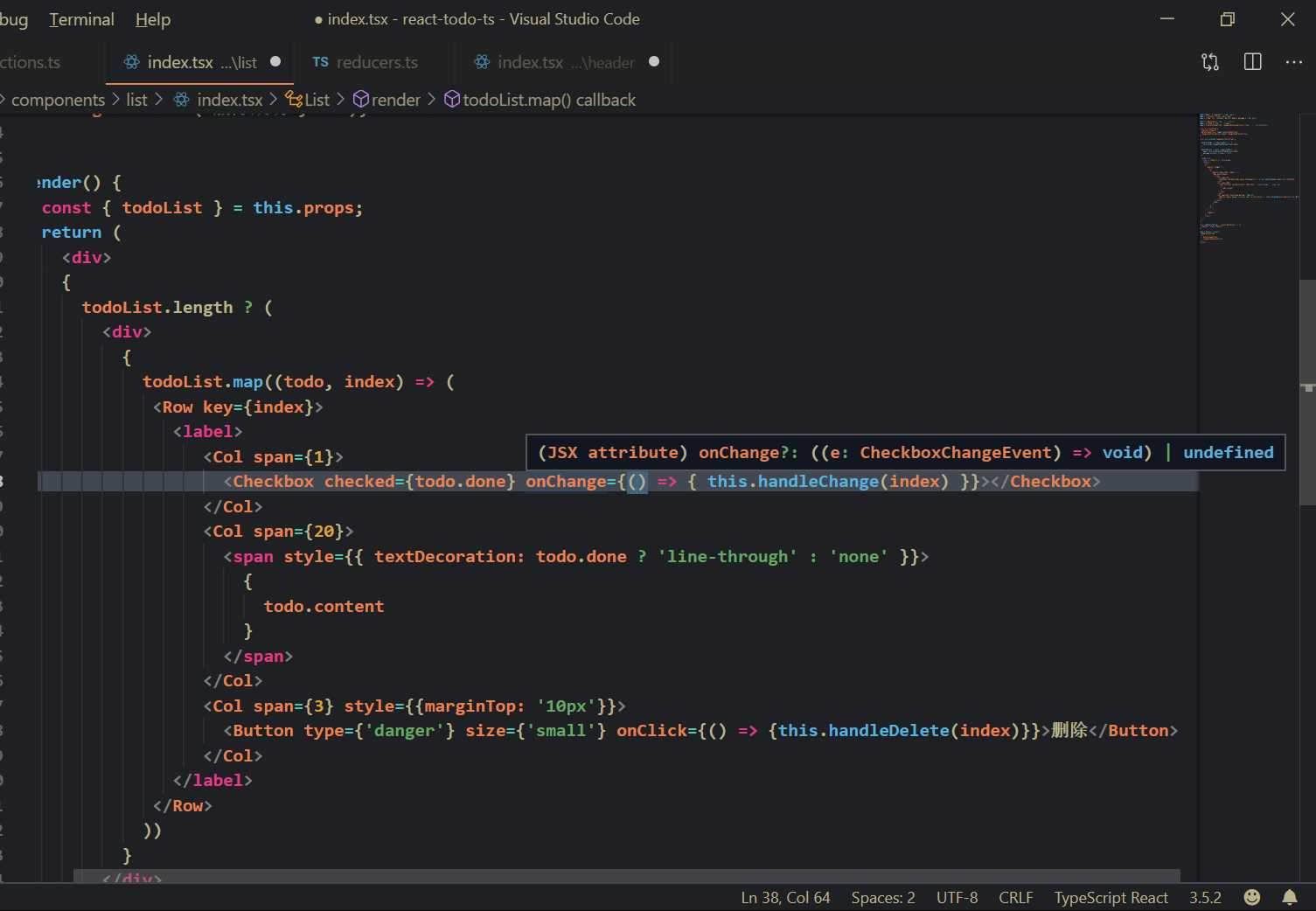Click the unsaved dot on list index.tsx tab

pos(275,62)
